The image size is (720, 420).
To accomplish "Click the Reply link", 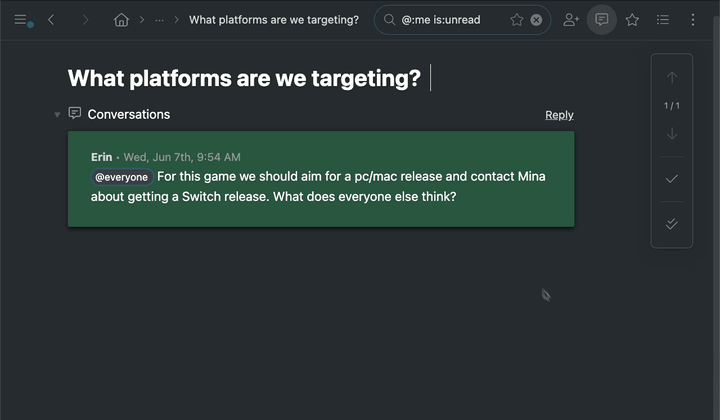I will (x=559, y=115).
